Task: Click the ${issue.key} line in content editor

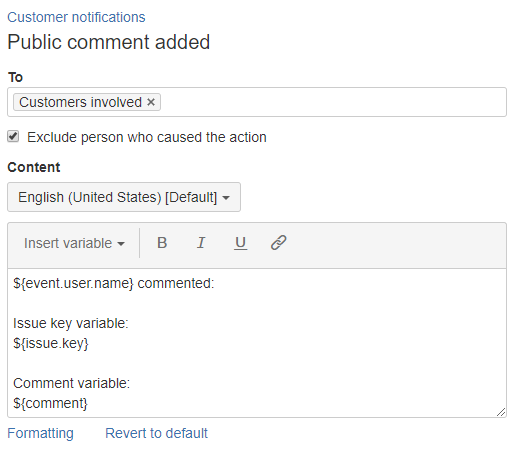Action: tap(51, 343)
